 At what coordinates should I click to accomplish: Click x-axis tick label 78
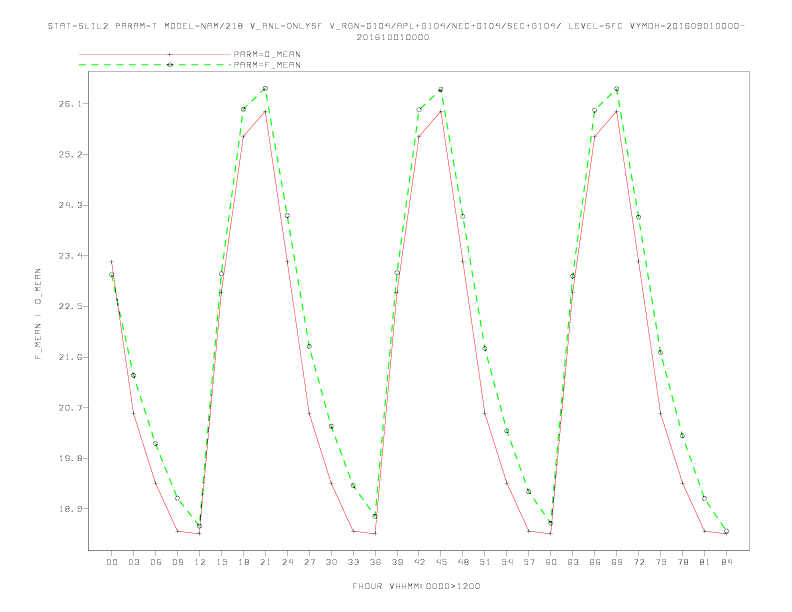(x=682, y=562)
